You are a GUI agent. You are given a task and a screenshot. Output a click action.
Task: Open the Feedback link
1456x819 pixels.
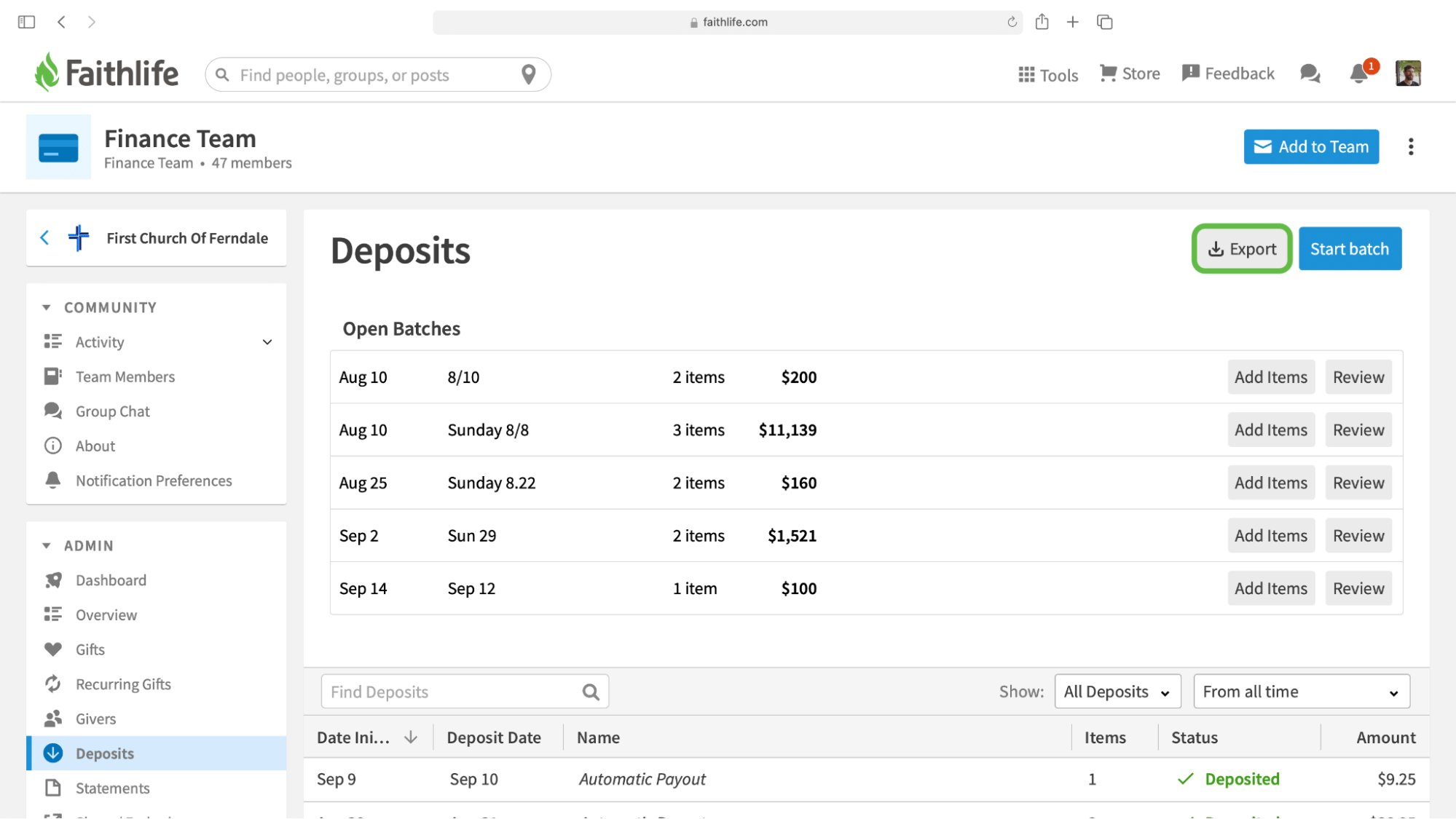tap(1228, 74)
